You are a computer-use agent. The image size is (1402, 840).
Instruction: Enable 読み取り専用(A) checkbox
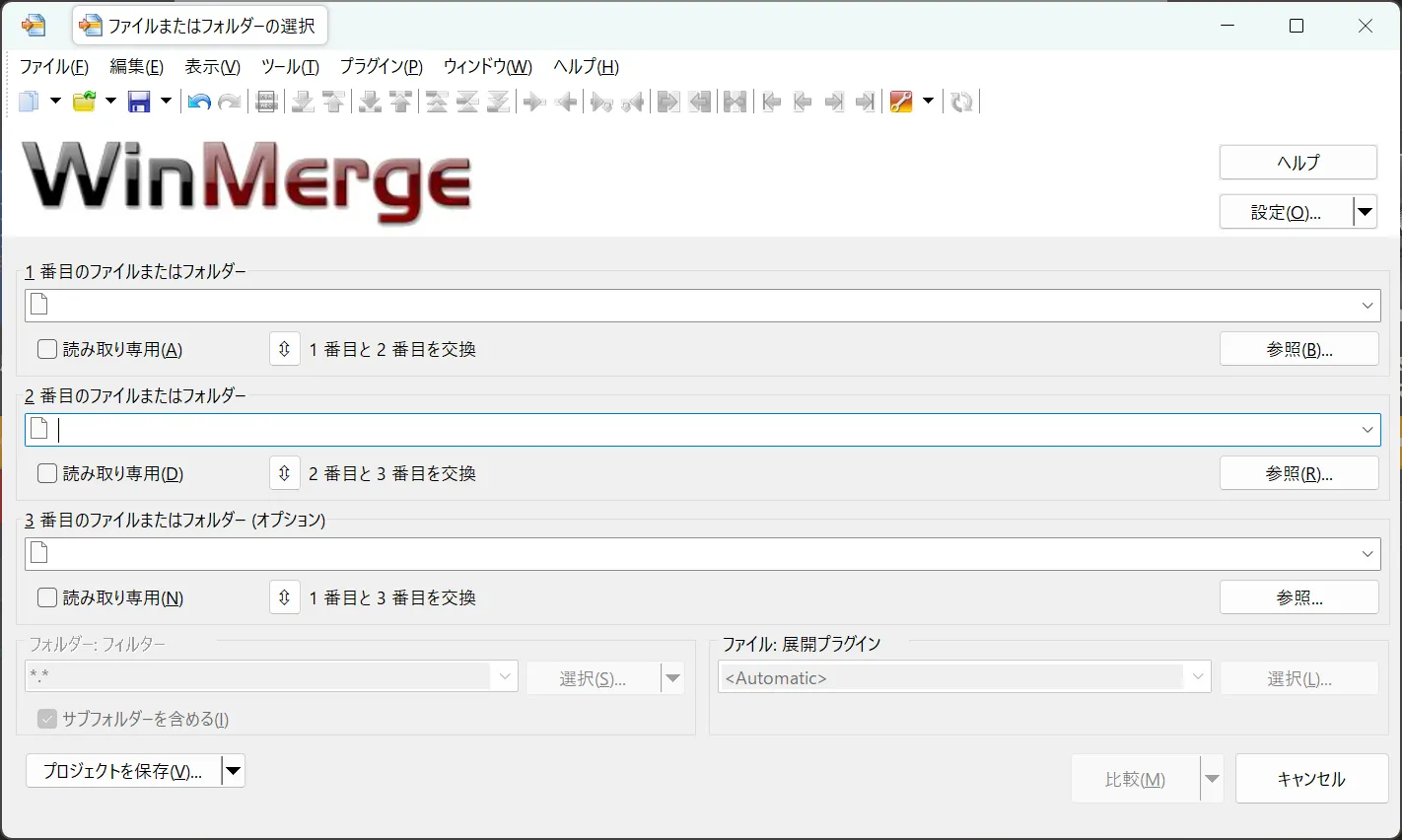pyautogui.click(x=47, y=349)
